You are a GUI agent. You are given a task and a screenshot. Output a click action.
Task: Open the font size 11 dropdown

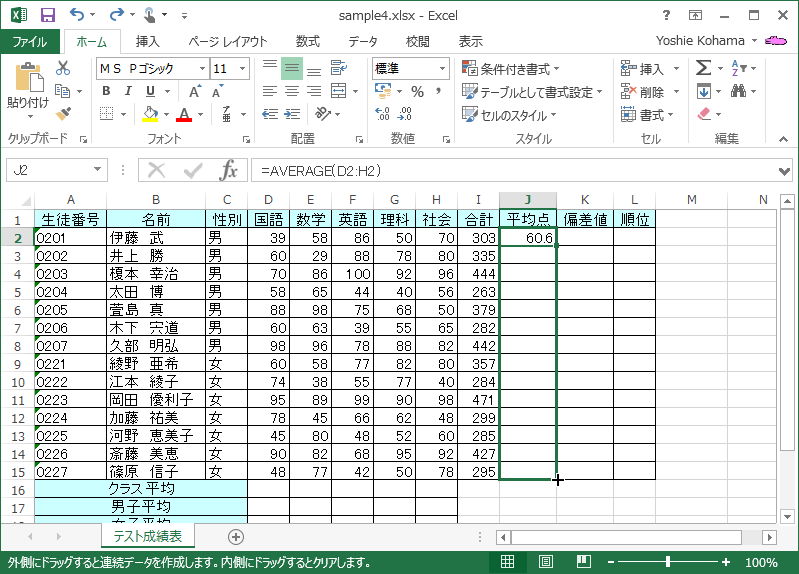(x=243, y=68)
